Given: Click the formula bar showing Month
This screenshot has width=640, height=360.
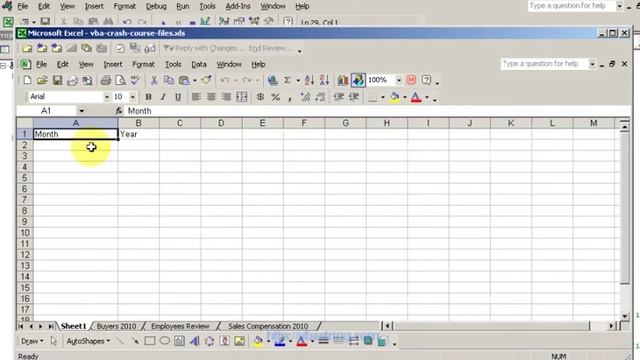Looking at the screenshot, I should 378,111.
